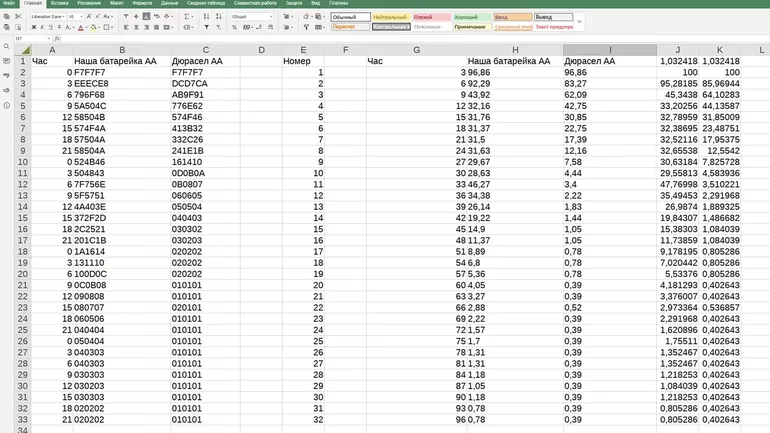
Task: Open the Формула ribbon tab
Action: point(143,4)
